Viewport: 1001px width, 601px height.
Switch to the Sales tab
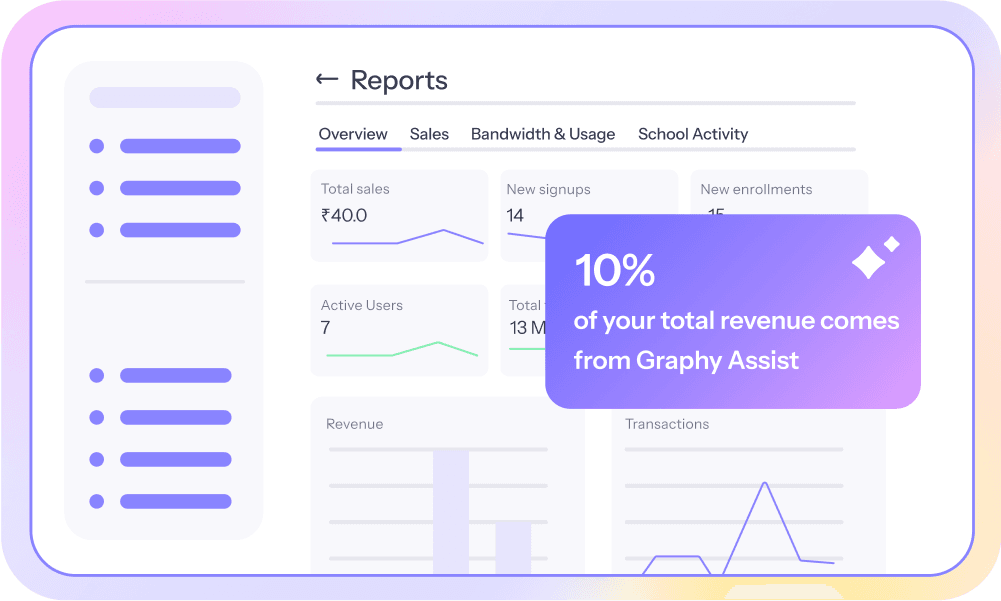coord(429,134)
